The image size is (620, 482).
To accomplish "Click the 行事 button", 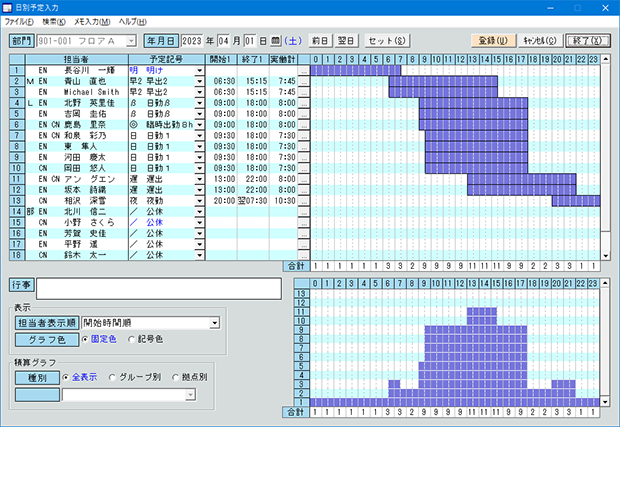I will tap(22, 285).
